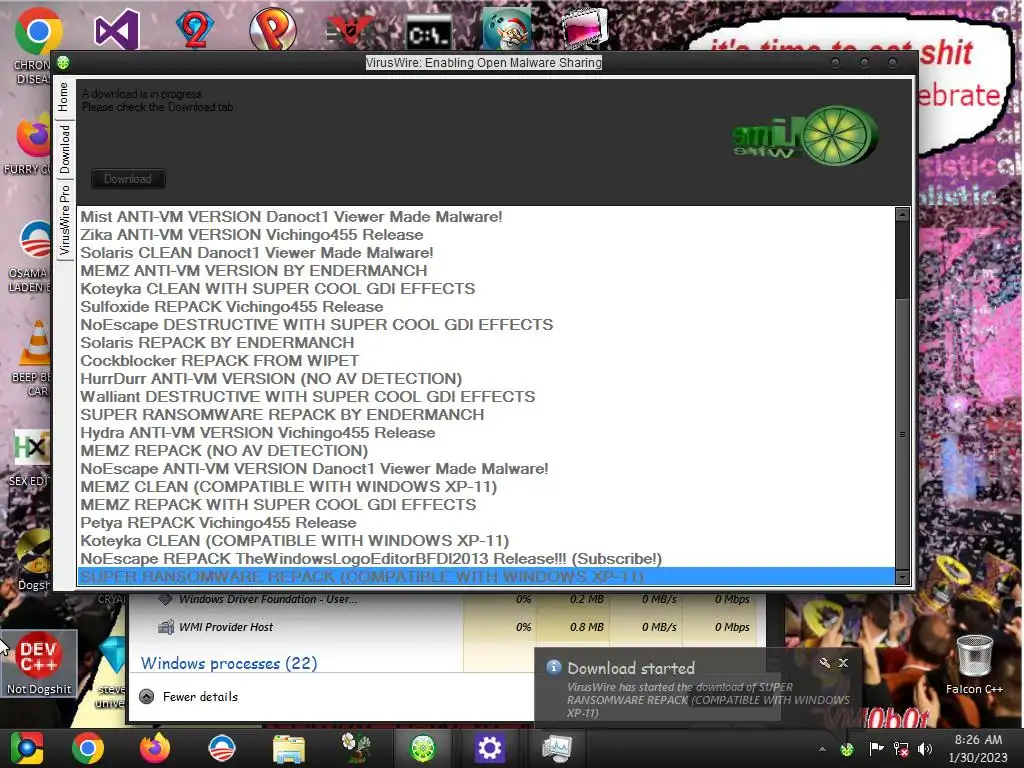1024x768 pixels.
Task: Open the red 2 badge desktop icon
Action: coord(195,29)
